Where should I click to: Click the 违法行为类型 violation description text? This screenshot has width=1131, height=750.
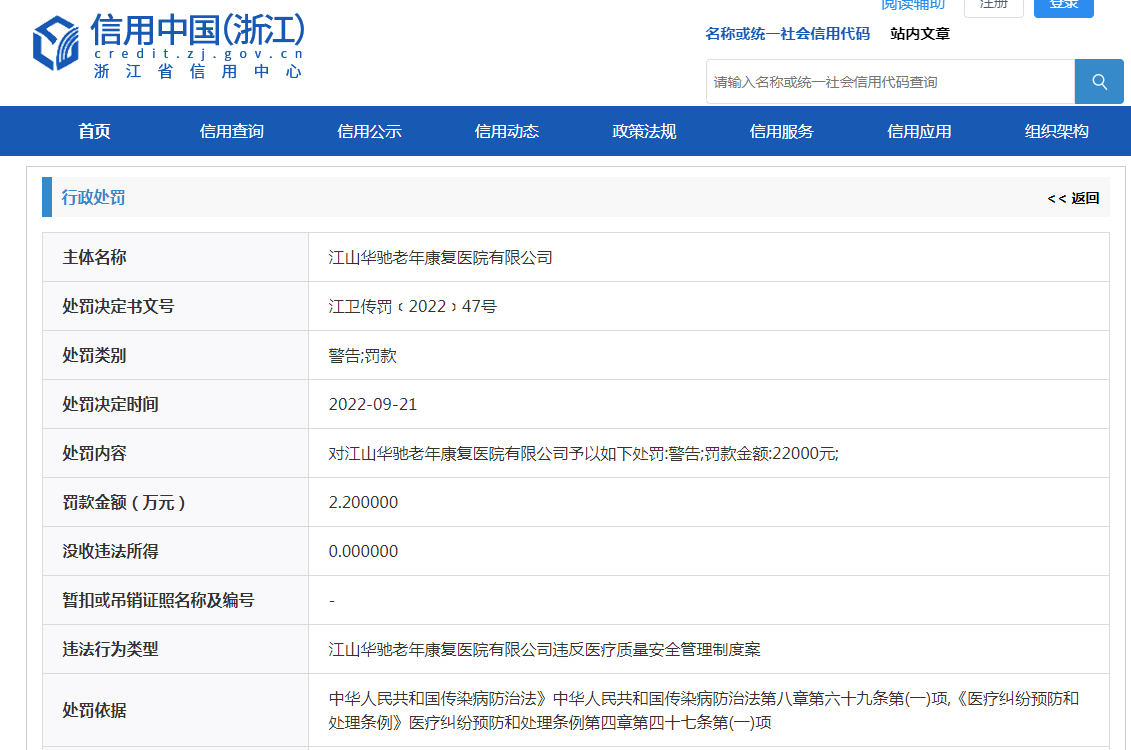pos(545,650)
